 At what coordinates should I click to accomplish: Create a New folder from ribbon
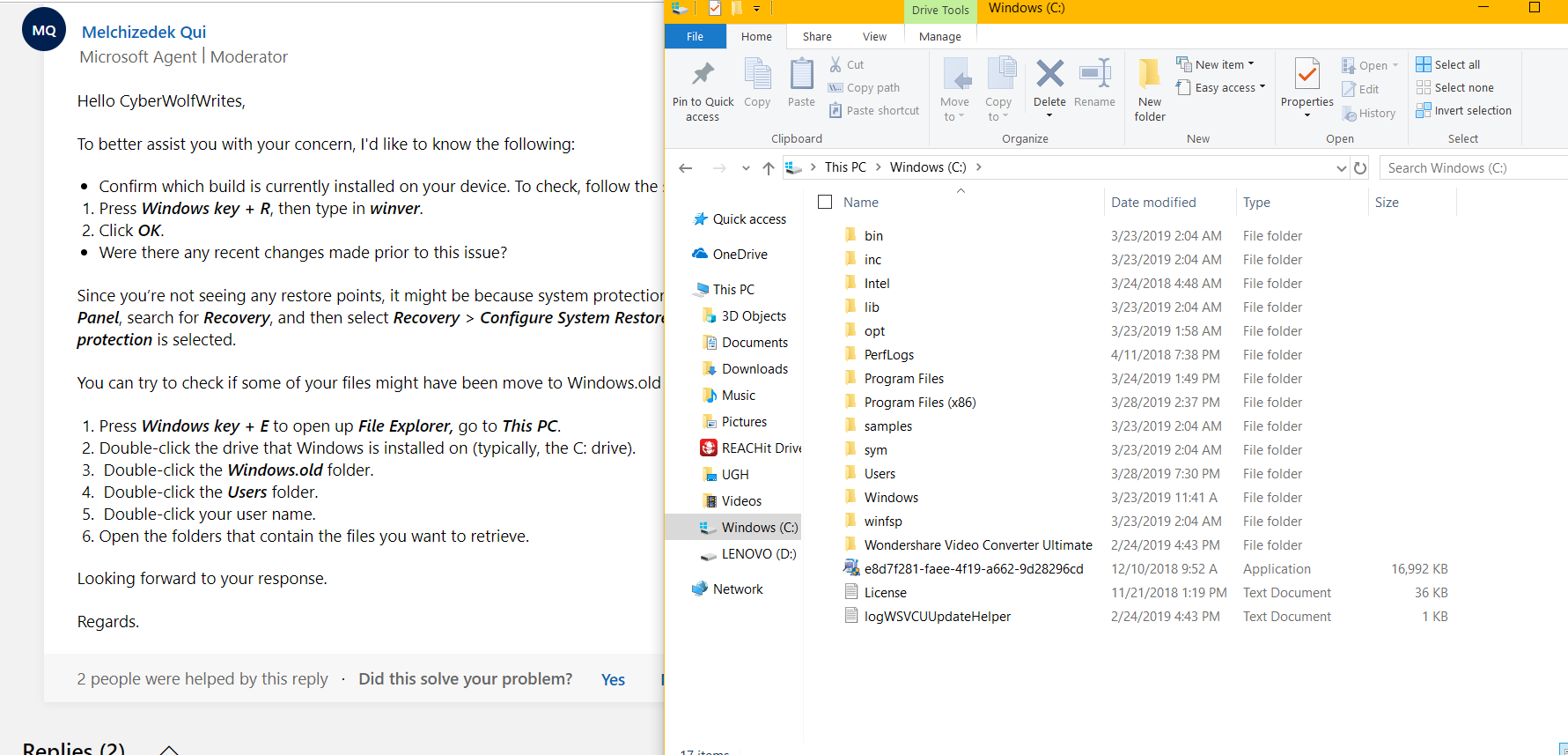coord(1150,89)
